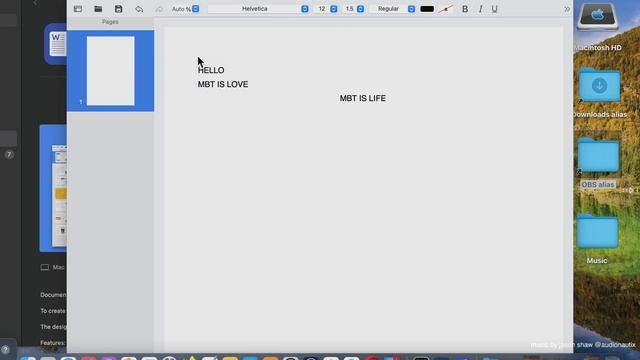Click the screenshot preview in background window
Screen dimensions: 640x360
tap(53, 188)
